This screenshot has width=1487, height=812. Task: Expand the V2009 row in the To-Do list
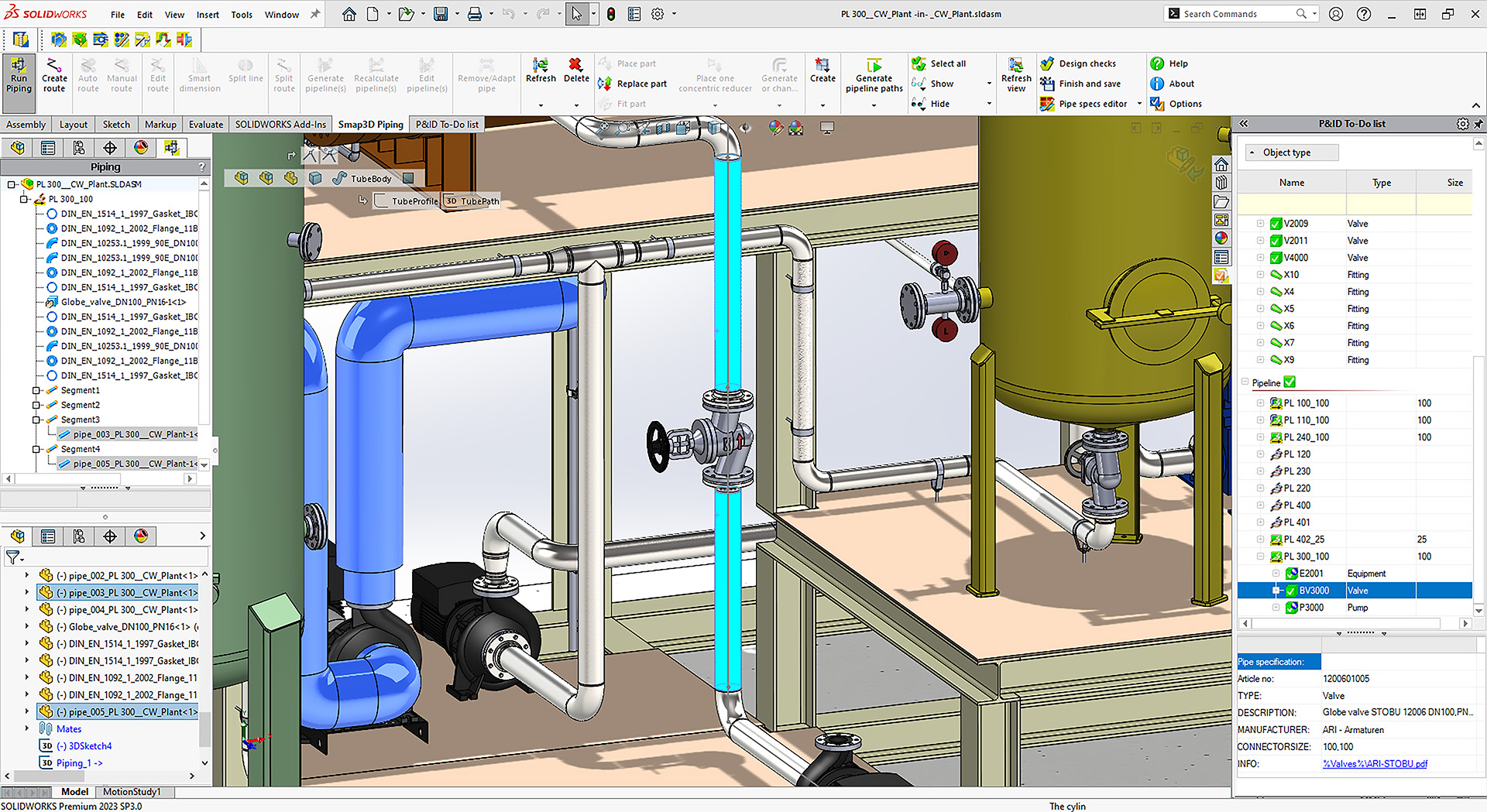tap(1260, 224)
